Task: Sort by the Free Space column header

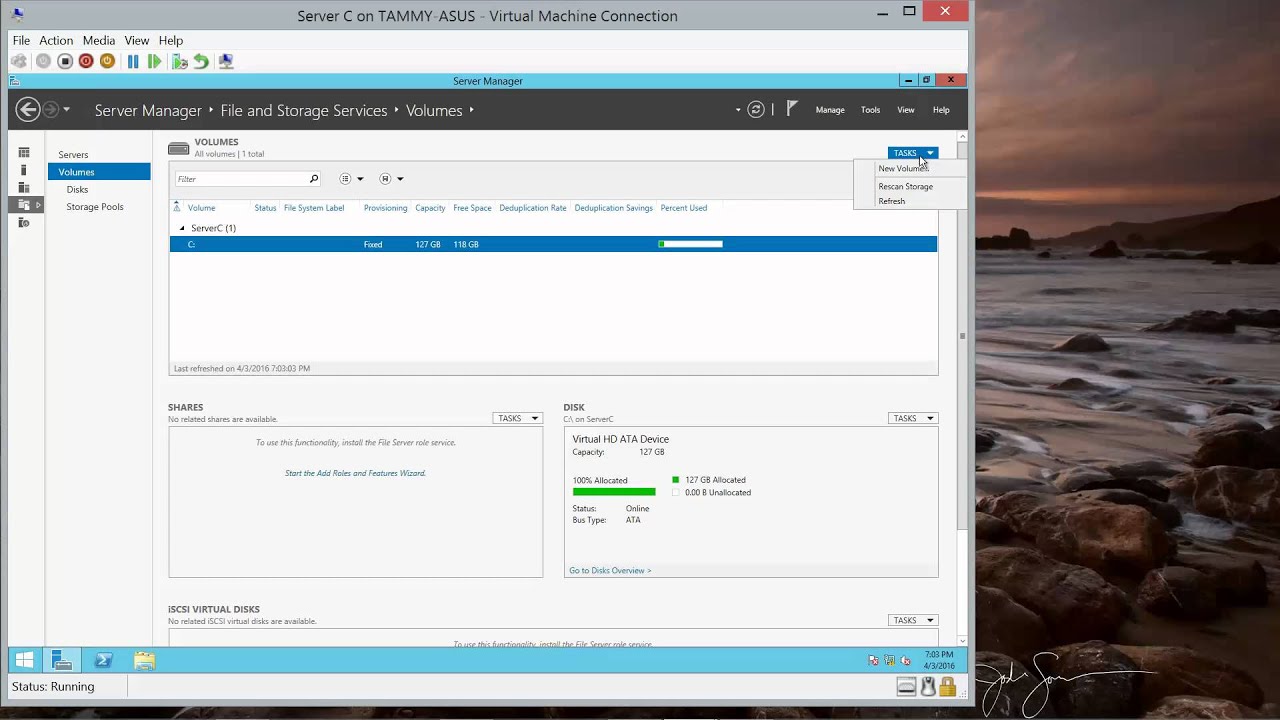Action: coord(472,208)
